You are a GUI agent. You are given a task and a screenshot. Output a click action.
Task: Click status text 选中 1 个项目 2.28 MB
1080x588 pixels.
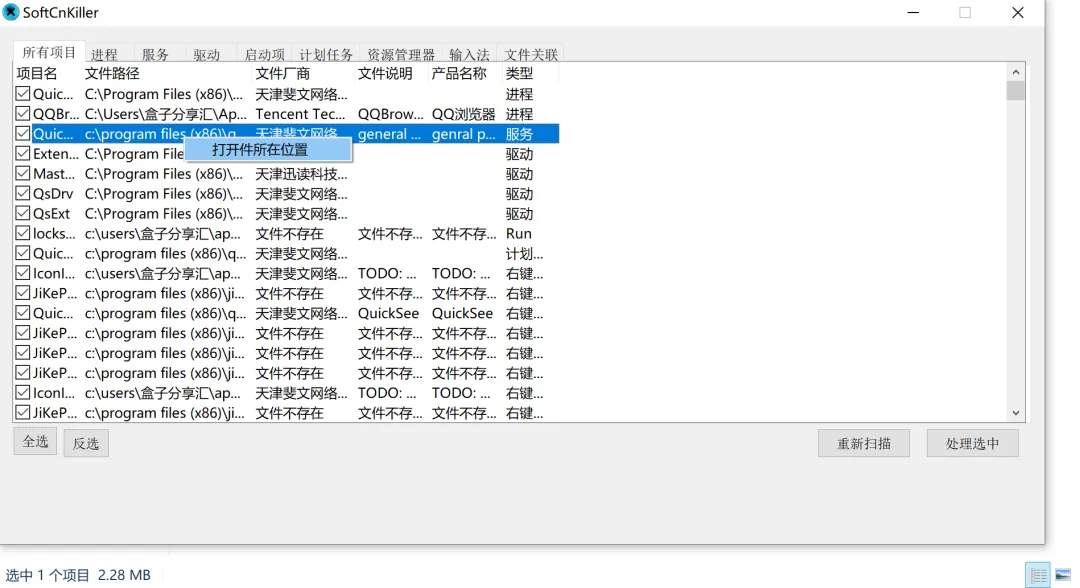click(78, 575)
